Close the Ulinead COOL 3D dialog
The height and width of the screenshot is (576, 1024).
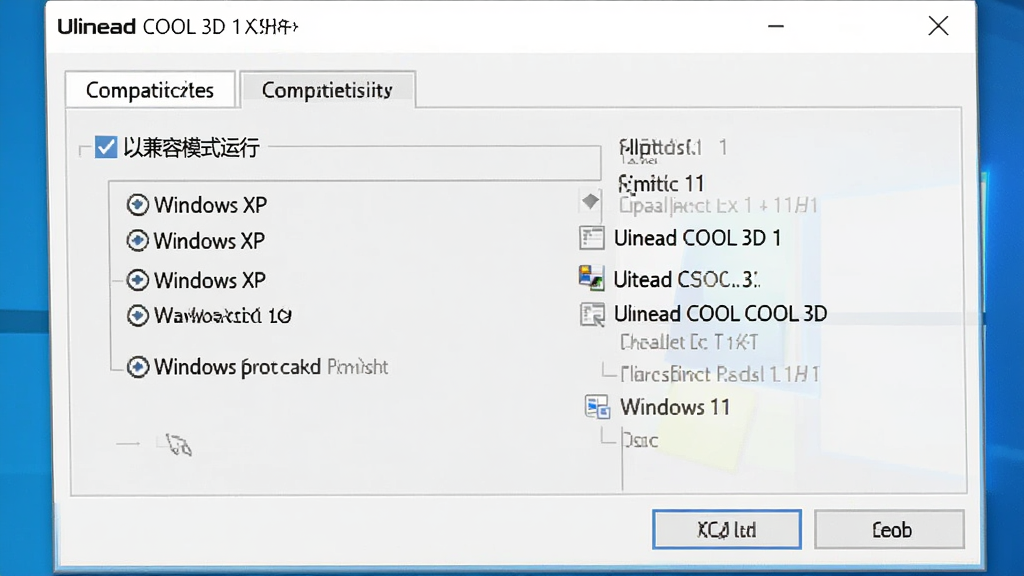938,26
